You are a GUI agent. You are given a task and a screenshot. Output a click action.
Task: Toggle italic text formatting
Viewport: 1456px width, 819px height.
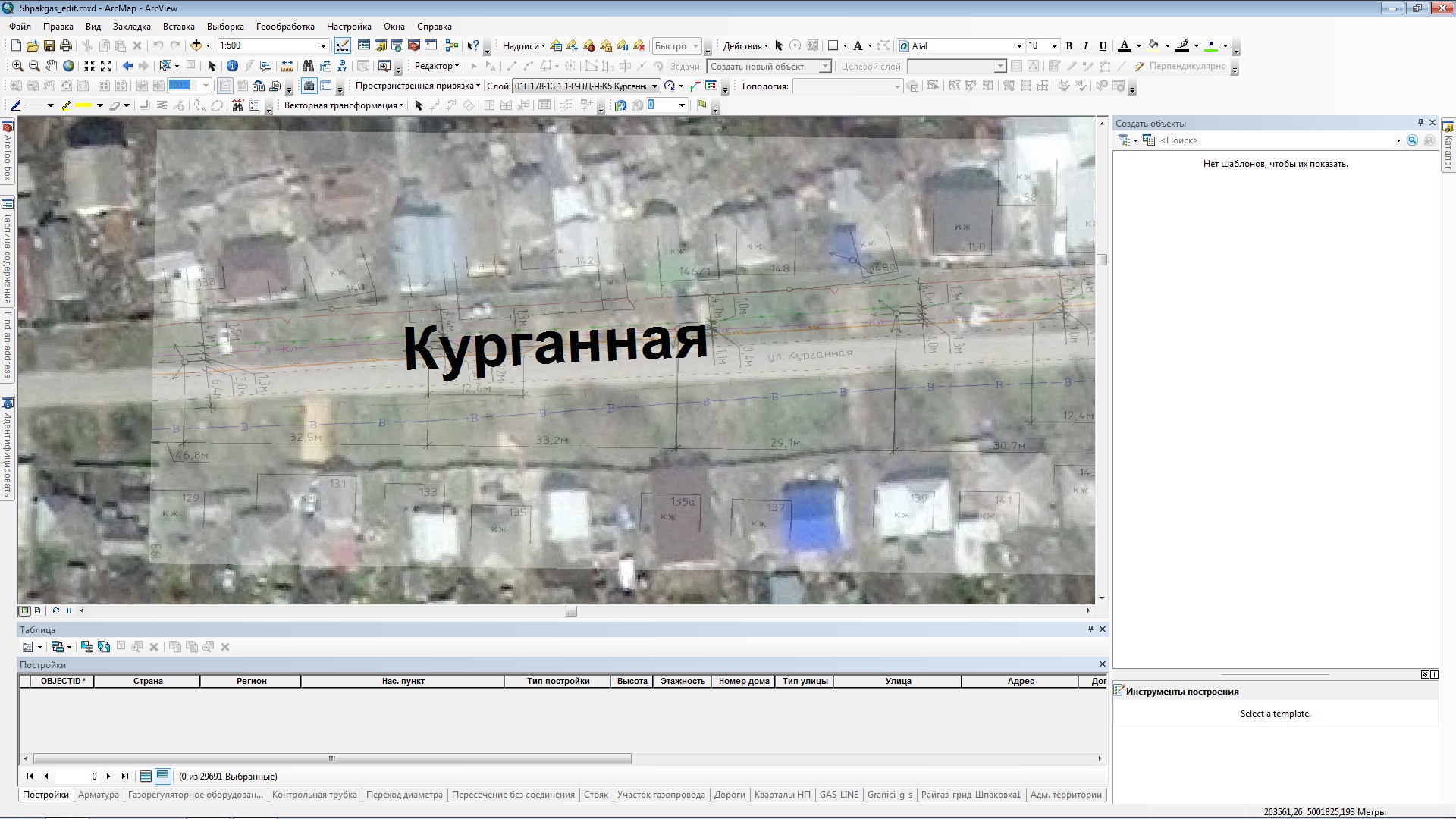[x=1085, y=45]
